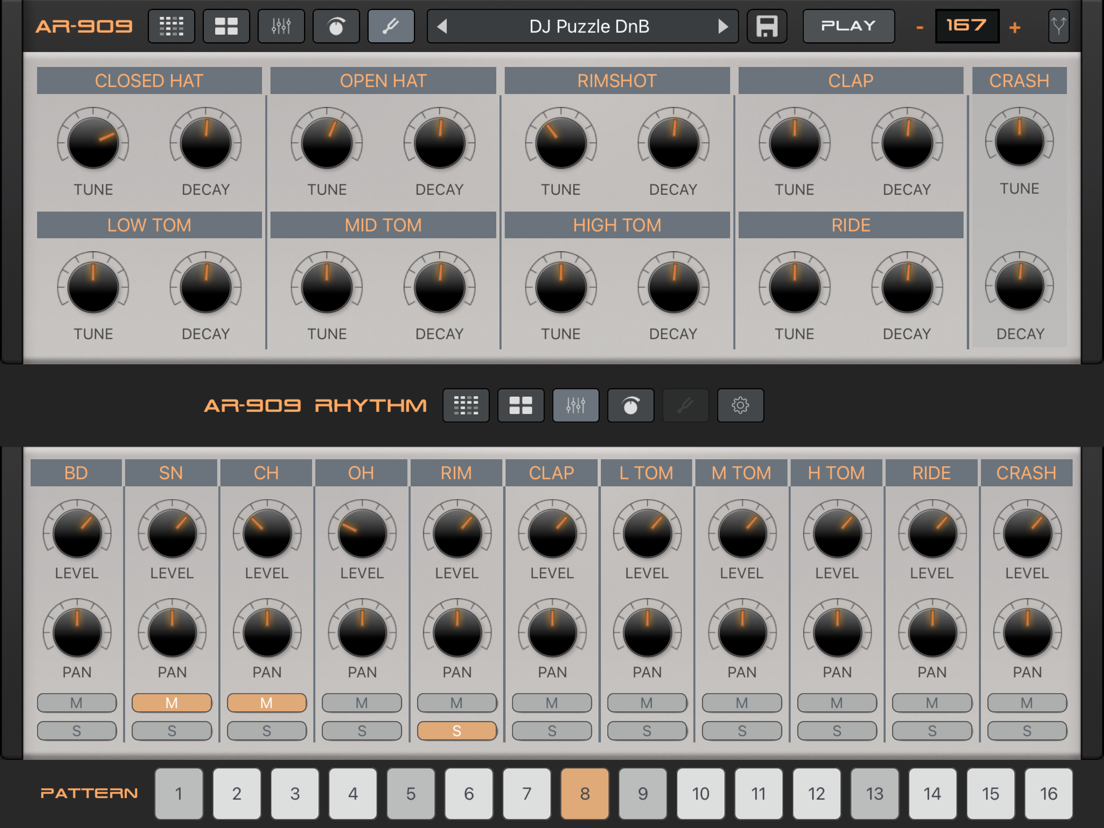Mute the L TOM channel
This screenshot has height=828, width=1104.
pyautogui.click(x=647, y=703)
